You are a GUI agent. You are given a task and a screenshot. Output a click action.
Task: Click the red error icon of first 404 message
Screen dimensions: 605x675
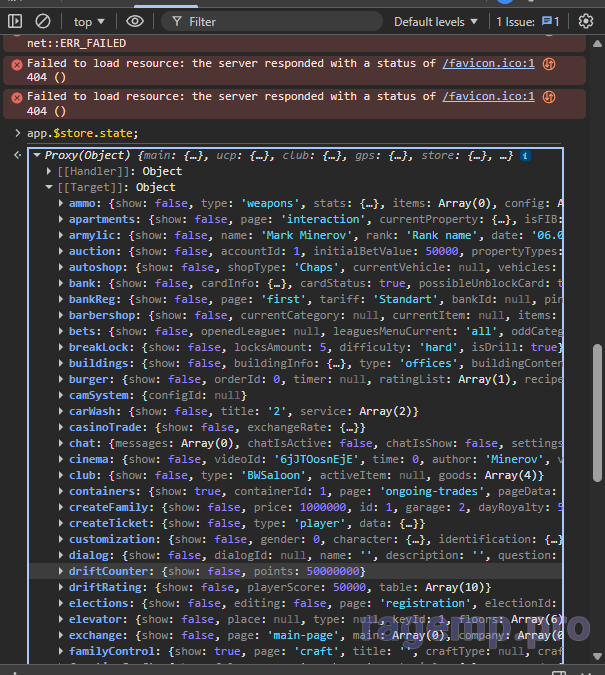pos(17,64)
